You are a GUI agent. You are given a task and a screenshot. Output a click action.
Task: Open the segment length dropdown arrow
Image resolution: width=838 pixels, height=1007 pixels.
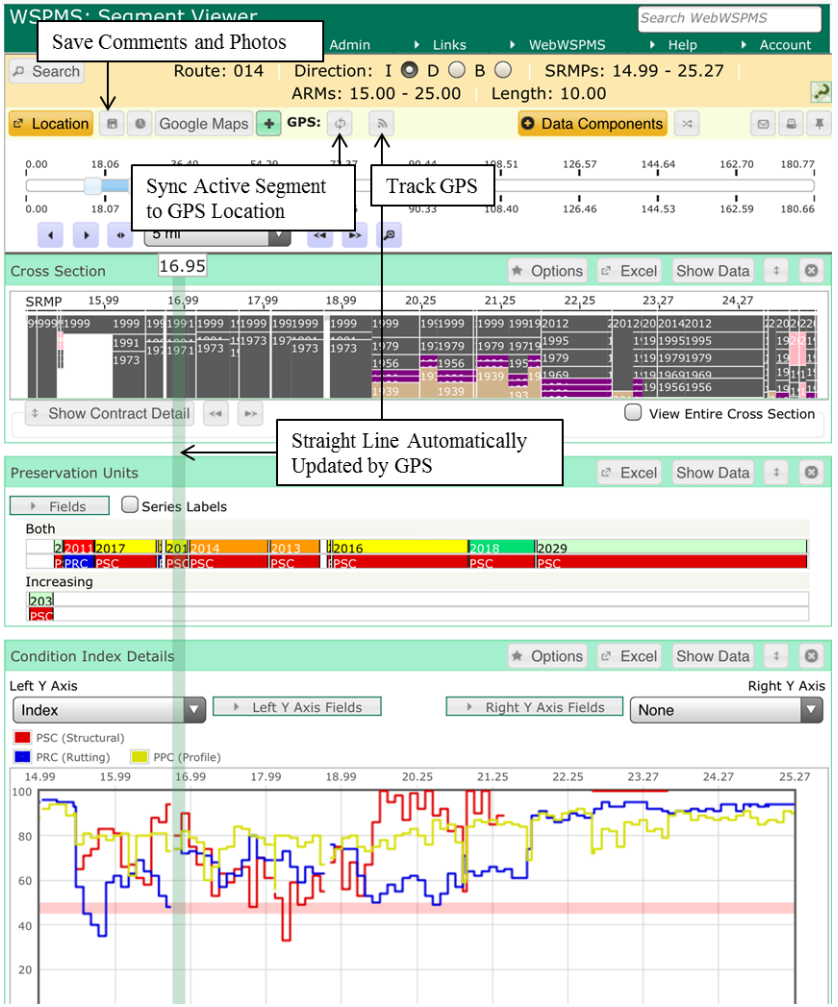(279, 236)
